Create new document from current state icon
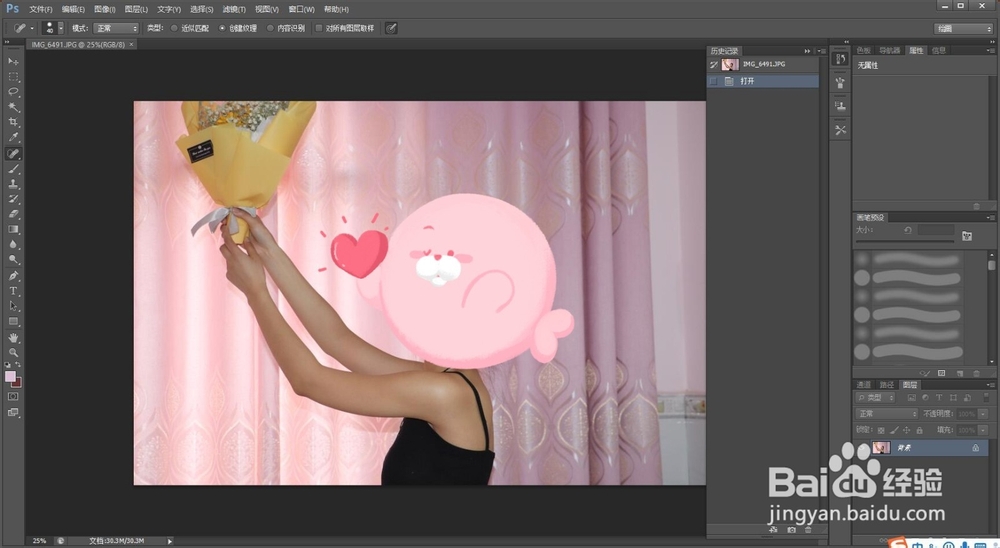This screenshot has height=548, width=1000. (774, 529)
